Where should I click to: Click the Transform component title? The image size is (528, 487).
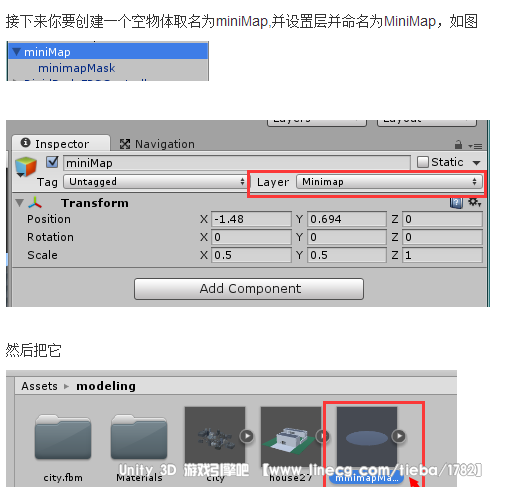[x=95, y=203]
